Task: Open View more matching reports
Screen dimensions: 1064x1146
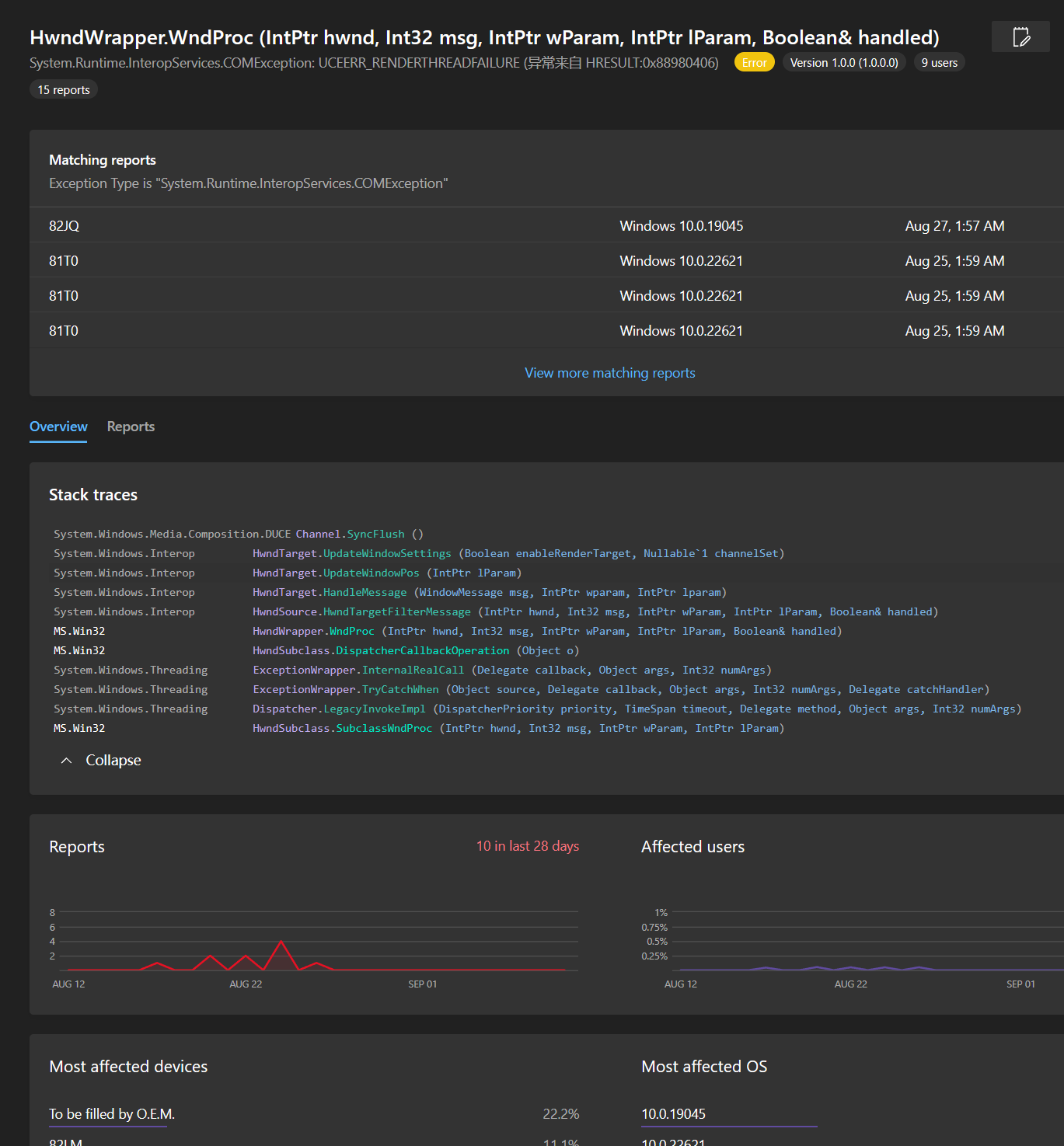Action: (x=609, y=372)
